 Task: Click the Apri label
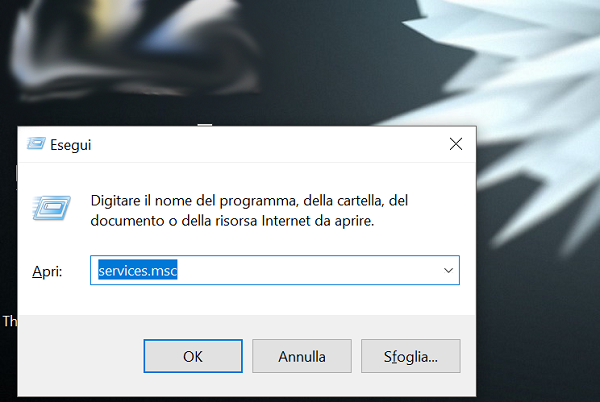(x=47, y=272)
